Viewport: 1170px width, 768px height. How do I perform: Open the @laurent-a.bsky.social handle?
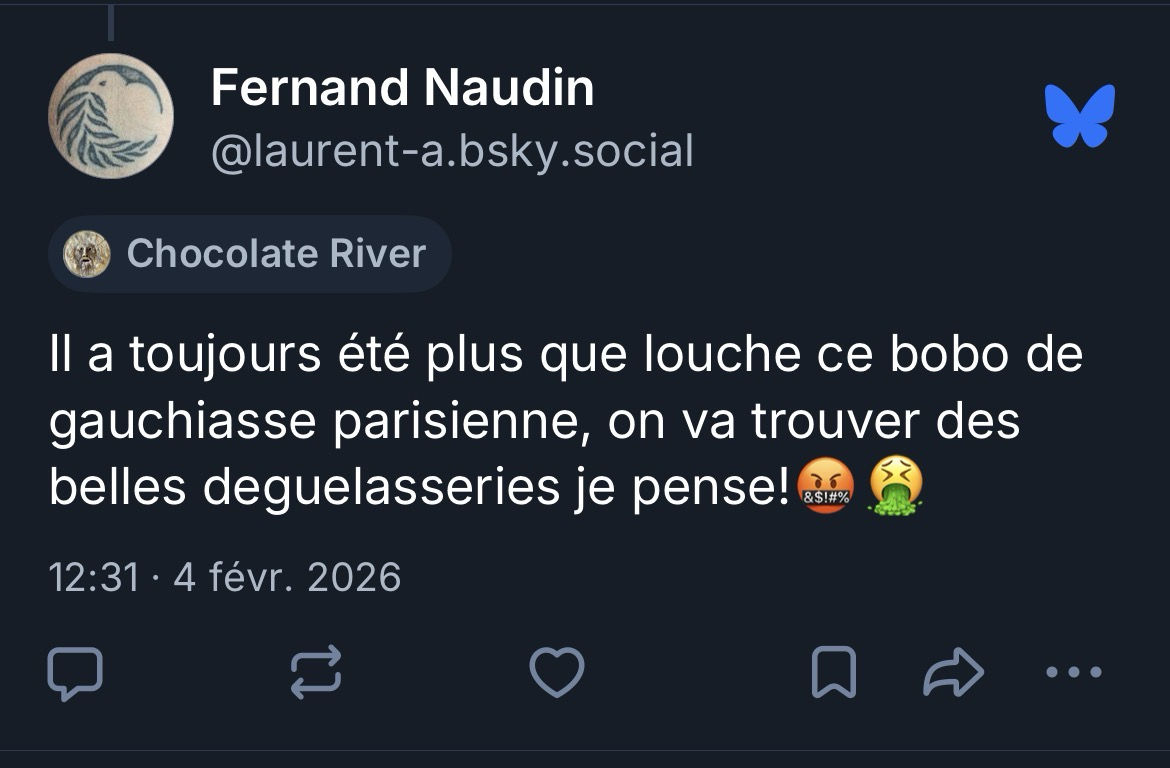pos(452,151)
